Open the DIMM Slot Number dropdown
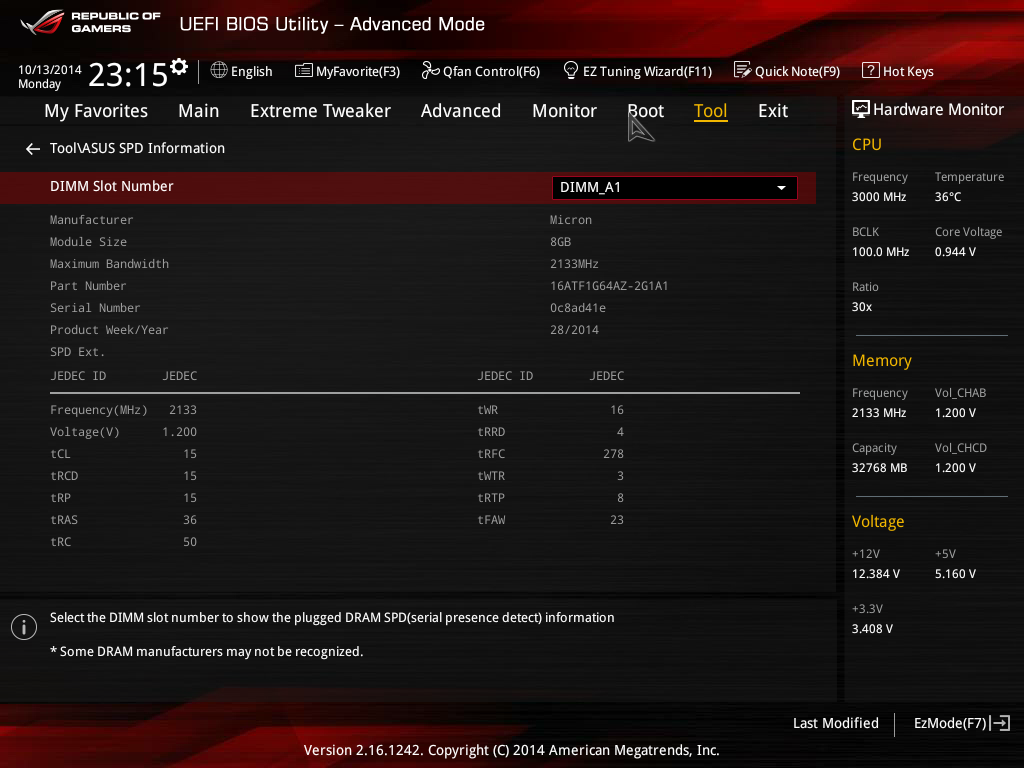Screen dimensions: 1024x768 pos(675,187)
